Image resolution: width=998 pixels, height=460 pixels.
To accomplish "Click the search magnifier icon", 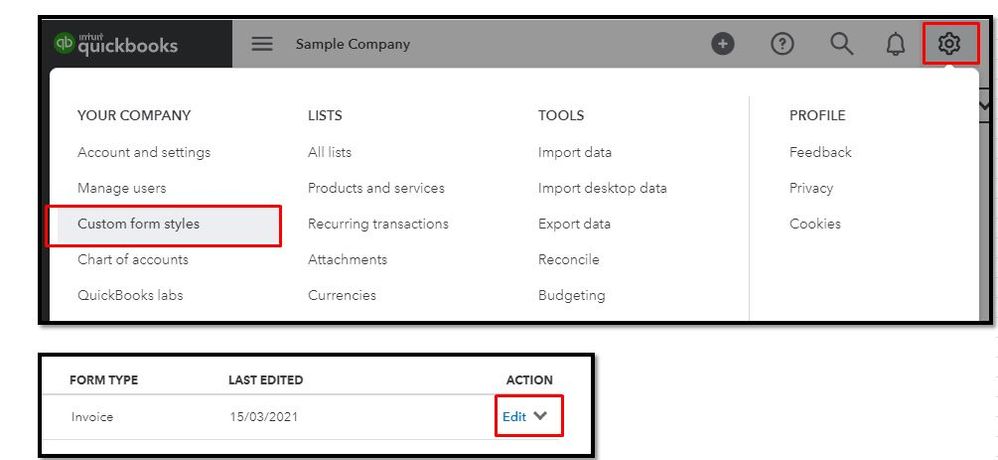I will (x=843, y=44).
